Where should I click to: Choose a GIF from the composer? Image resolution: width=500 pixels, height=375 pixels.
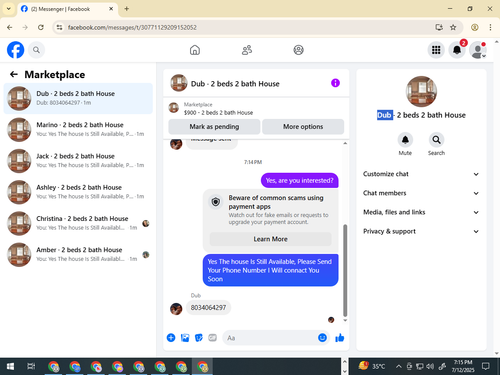tap(213, 338)
